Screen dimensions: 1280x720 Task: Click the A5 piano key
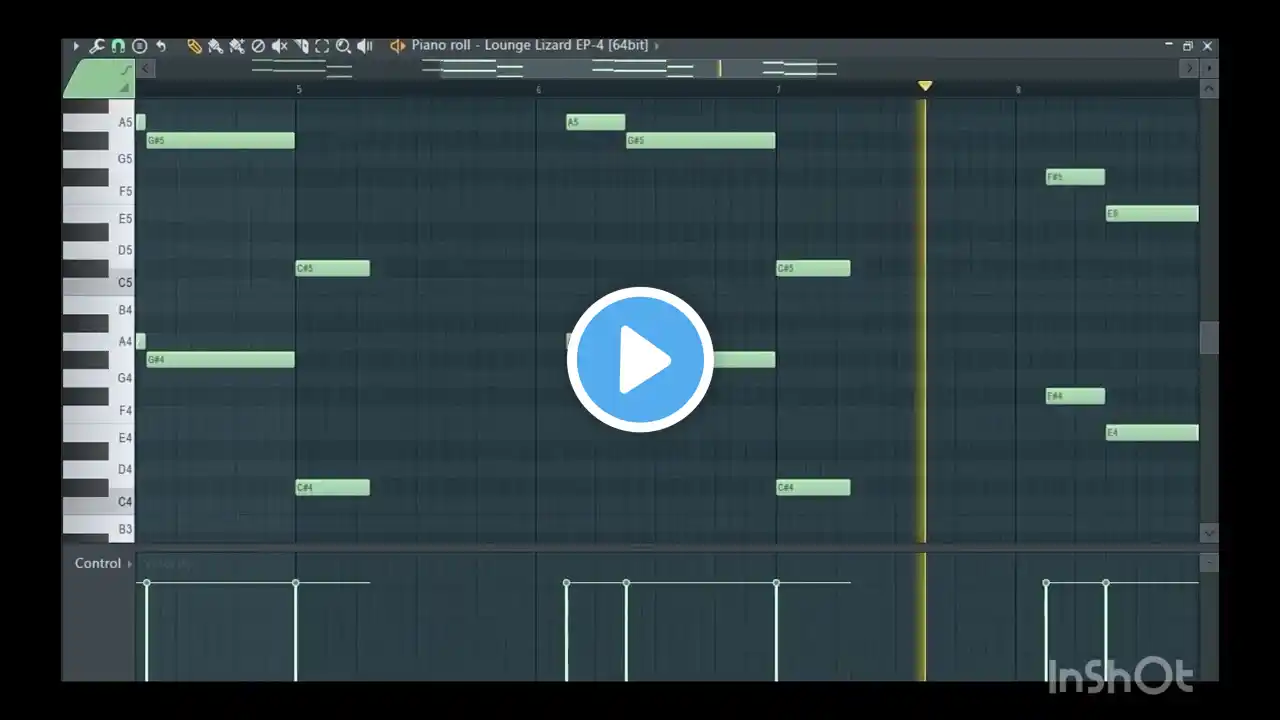(122, 122)
